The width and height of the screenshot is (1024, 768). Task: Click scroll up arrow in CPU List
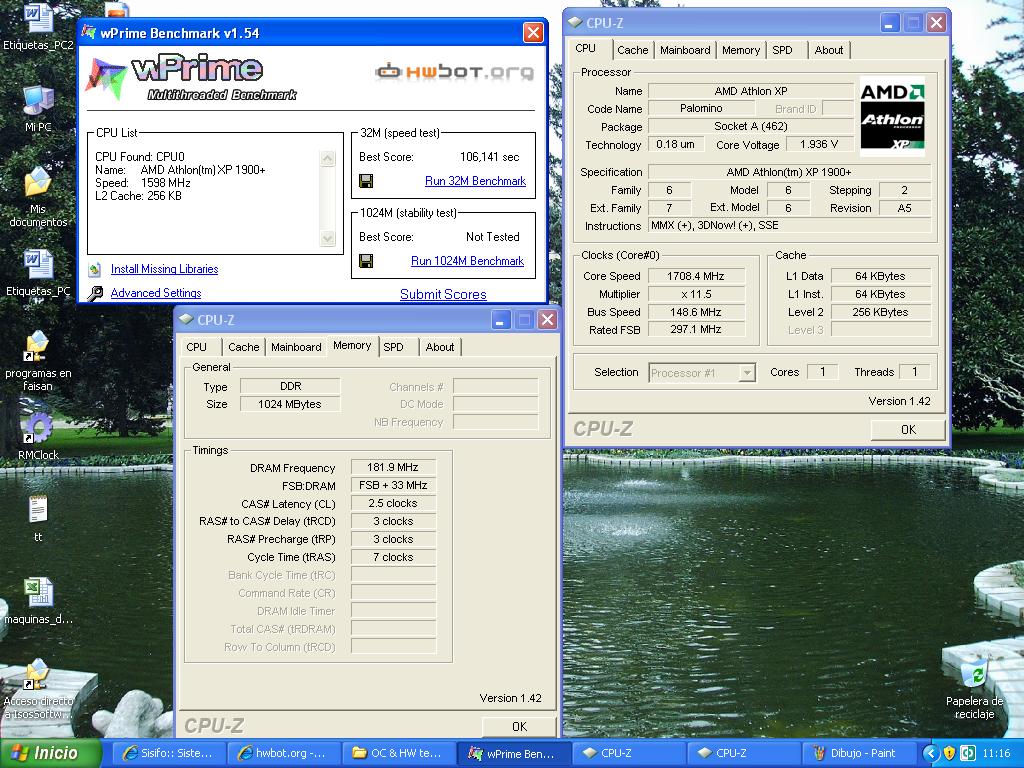click(328, 158)
